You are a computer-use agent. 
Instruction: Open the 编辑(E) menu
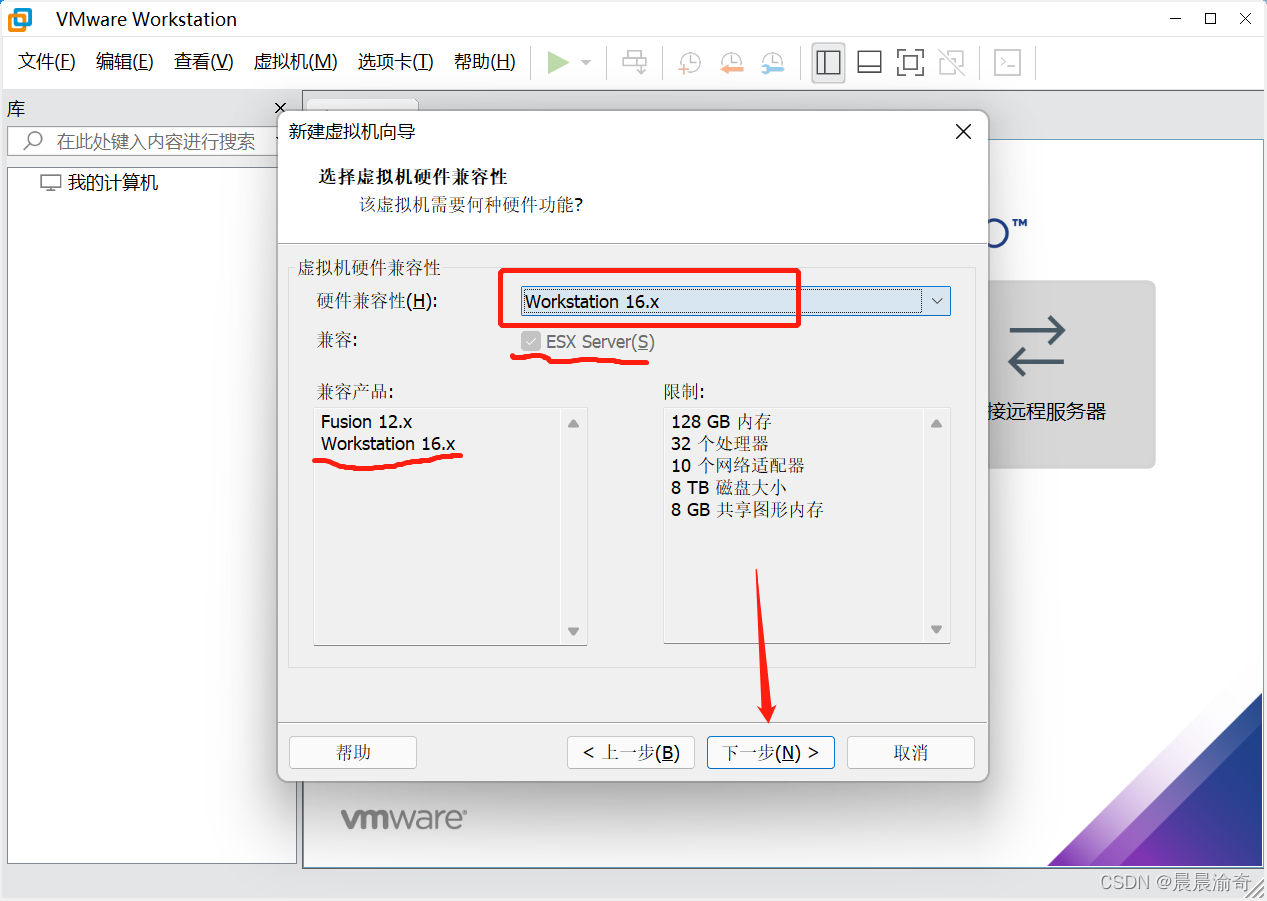point(125,62)
